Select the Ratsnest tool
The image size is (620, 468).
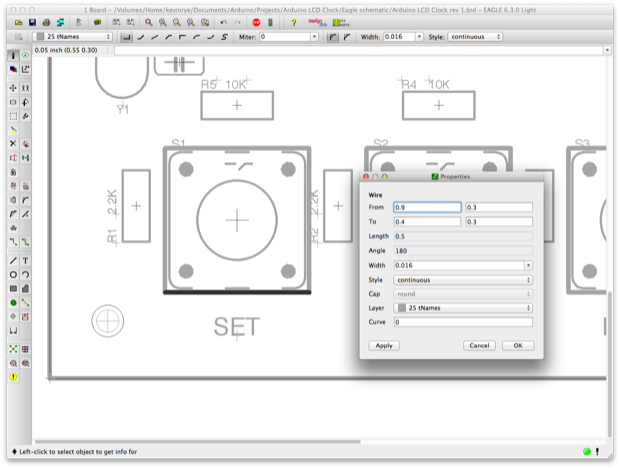click(13, 349)
